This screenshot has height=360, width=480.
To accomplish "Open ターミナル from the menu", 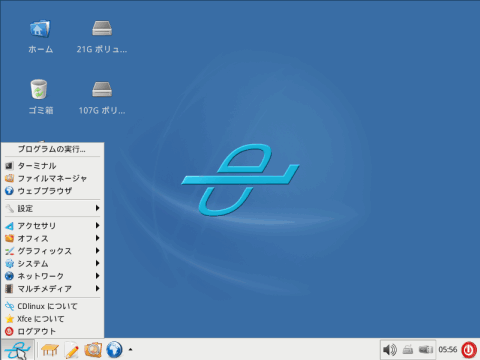I will pos(53,166).
